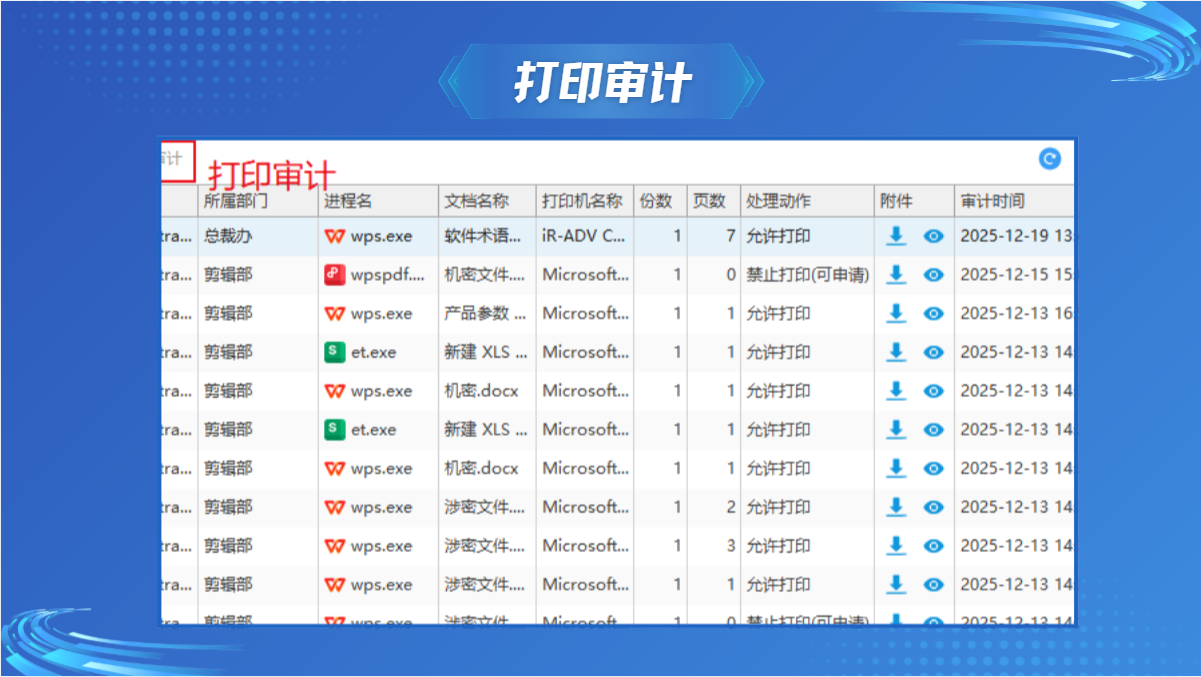Image resolution: width=1201 pixels, height=677 pixels.
Task: Select 允许打印 in the 产品参数 row
Action: [807, 313]
